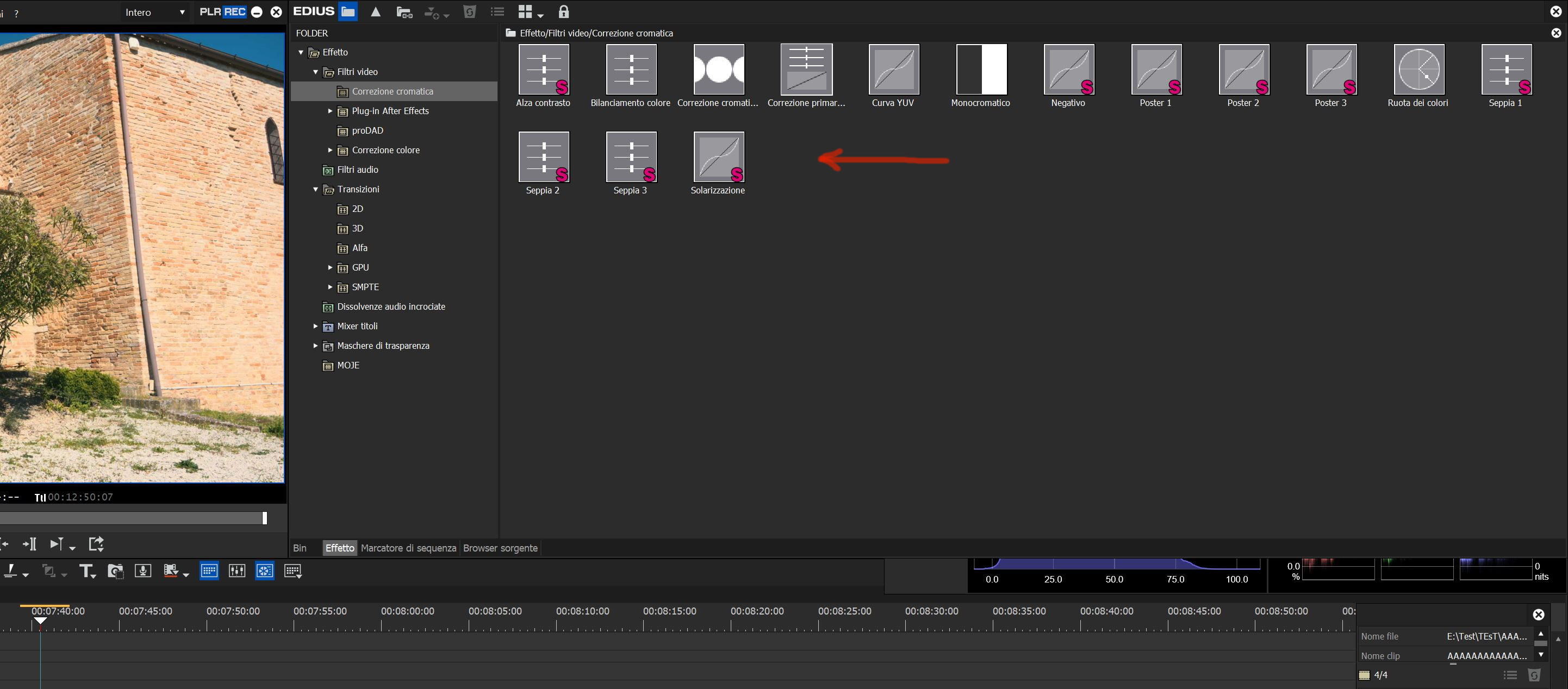The height and width of the screenshot is (689, 1568).
Task: Select the Curva YUV effect
Action: coord(894,70)
